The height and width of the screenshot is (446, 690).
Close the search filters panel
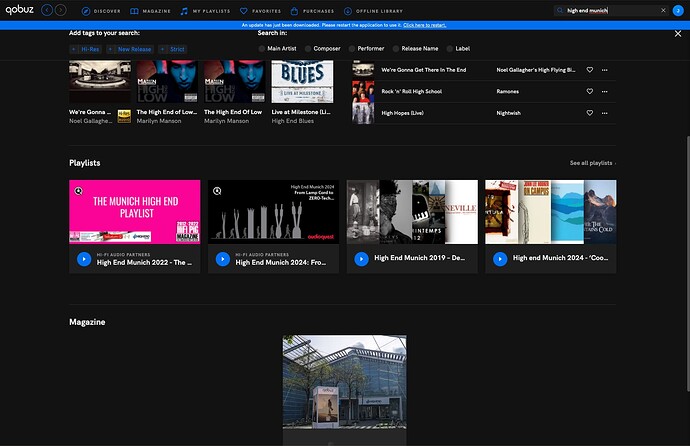[678, 33]
